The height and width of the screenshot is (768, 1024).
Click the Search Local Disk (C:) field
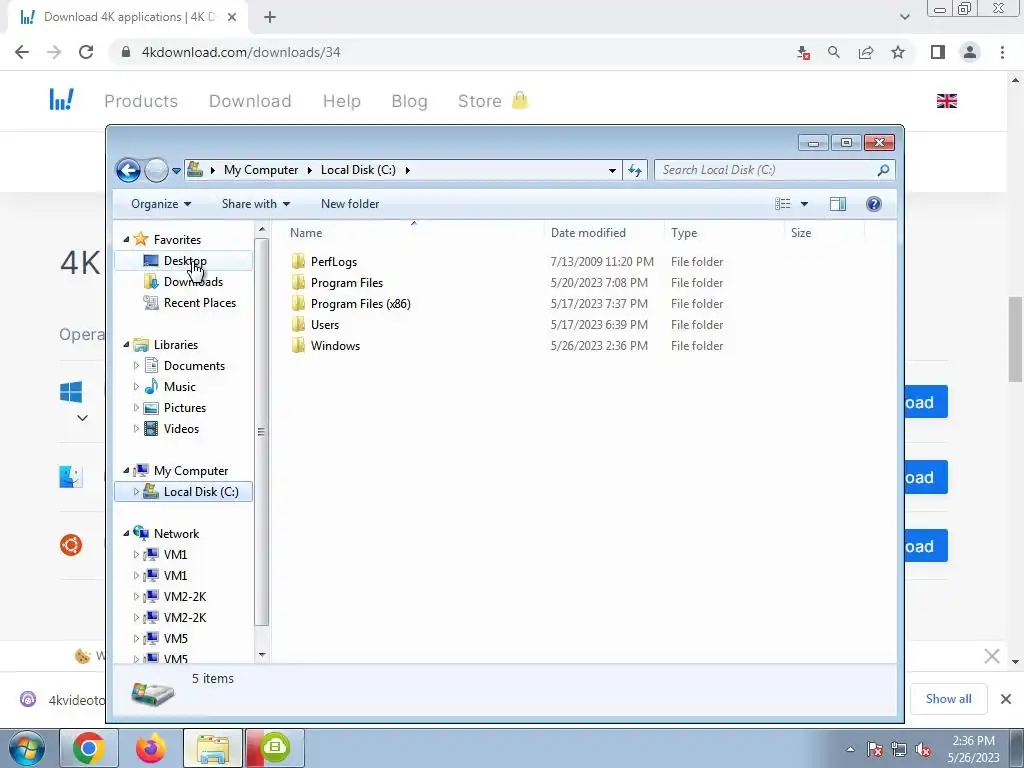point(775,170)
